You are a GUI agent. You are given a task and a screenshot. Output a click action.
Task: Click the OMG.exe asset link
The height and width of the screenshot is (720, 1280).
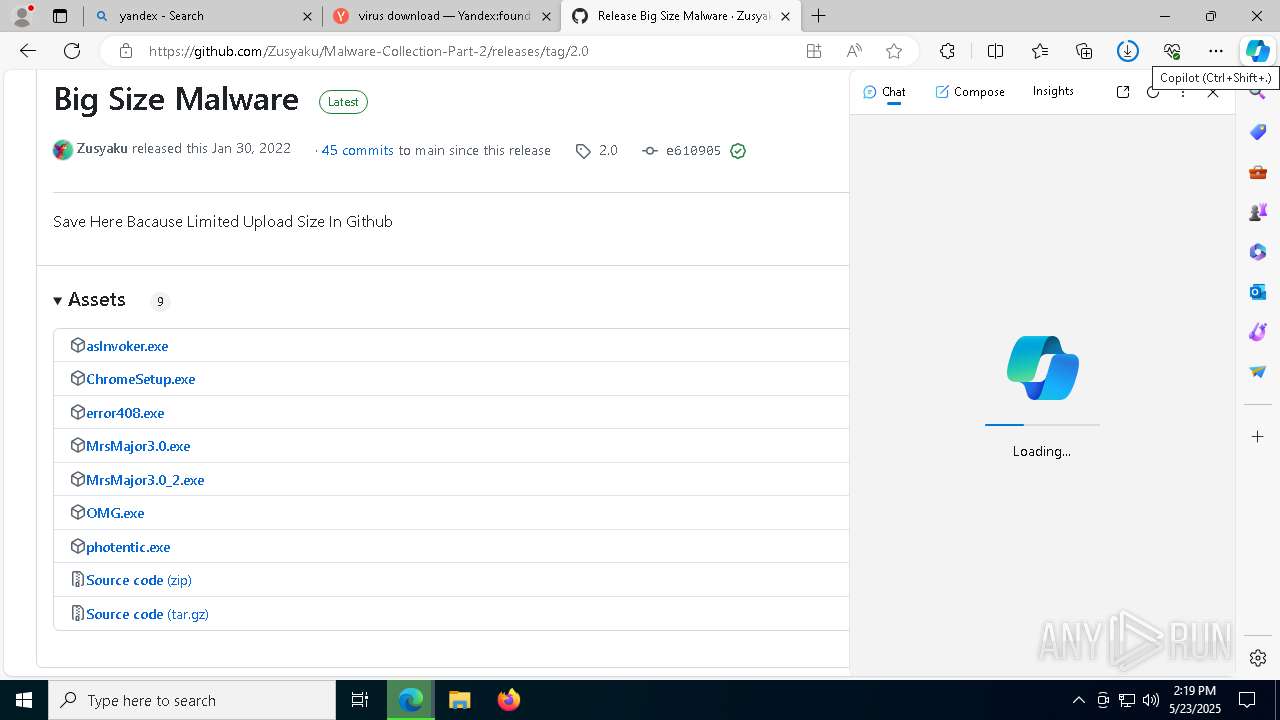(115, 513)
